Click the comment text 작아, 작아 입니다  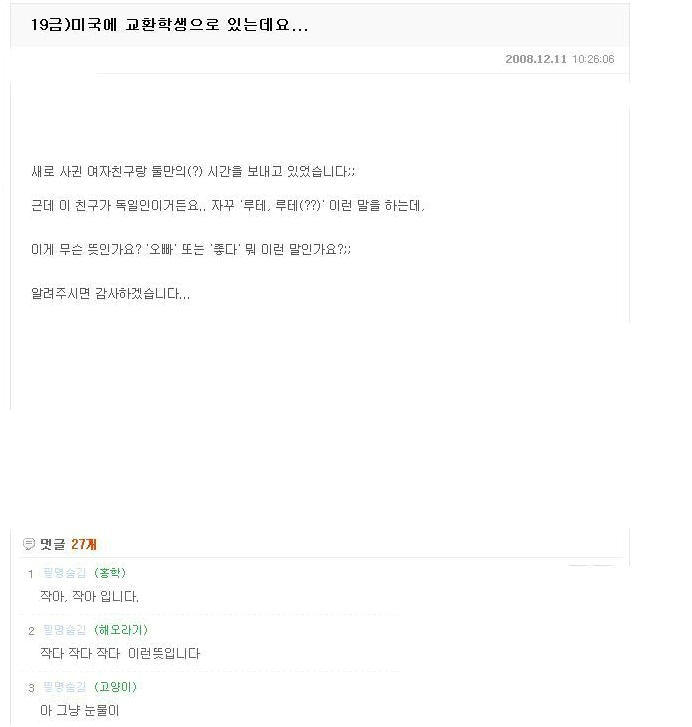[x=89, y=596]
